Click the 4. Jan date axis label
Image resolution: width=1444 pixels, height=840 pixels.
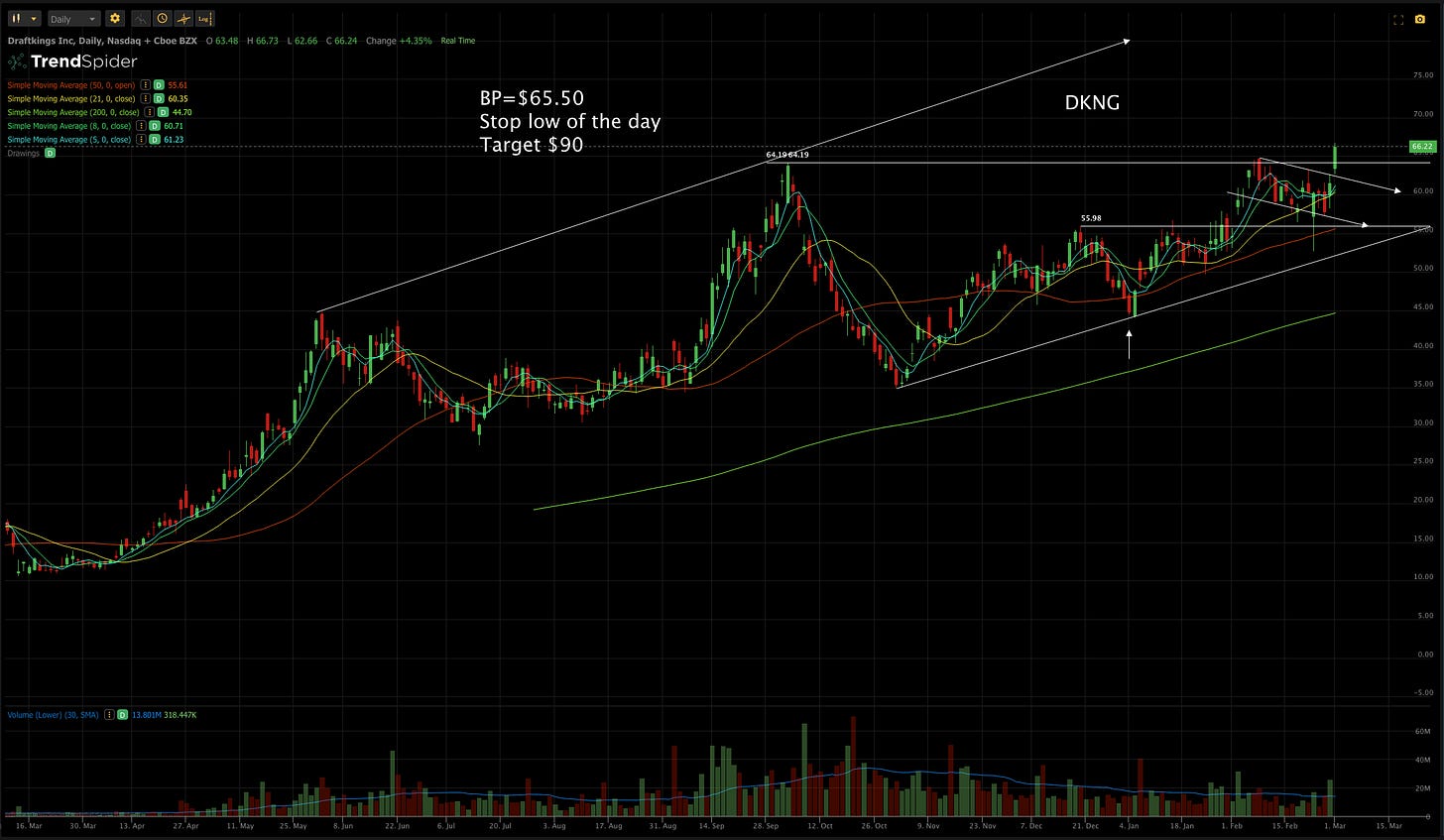coord(1130,825)
